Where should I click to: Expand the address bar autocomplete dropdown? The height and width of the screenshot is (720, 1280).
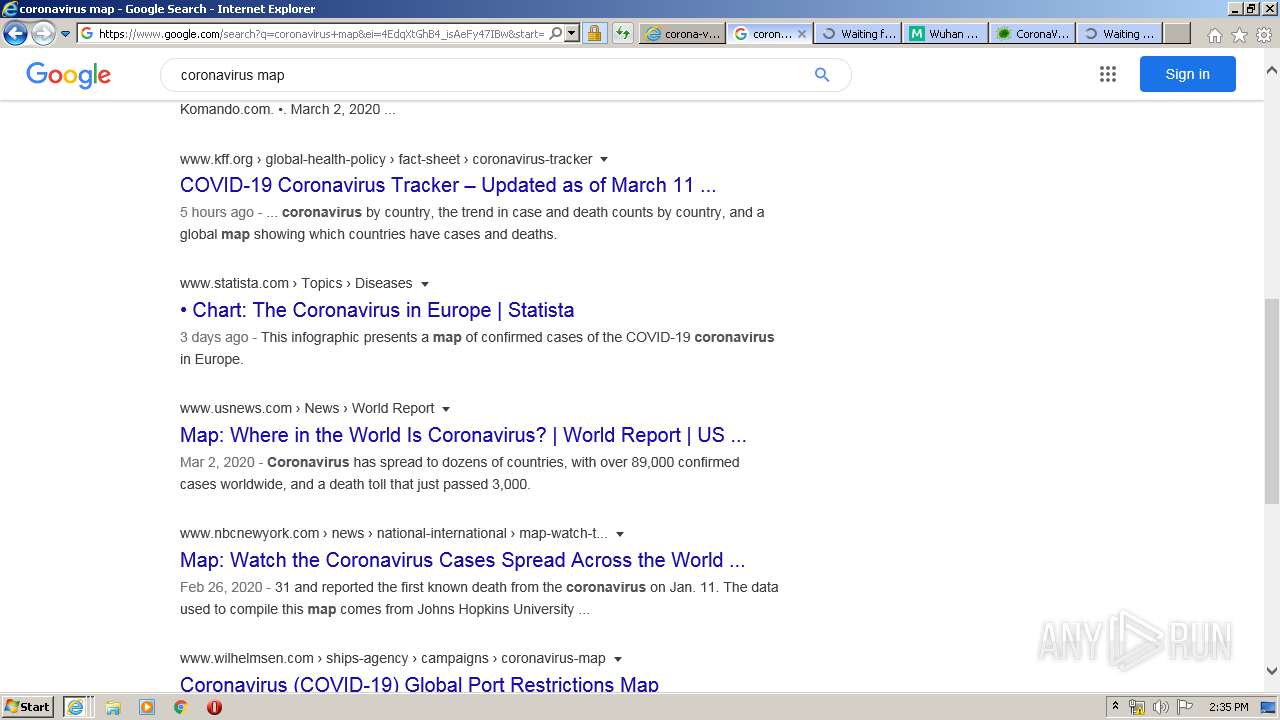coord(572,33)
